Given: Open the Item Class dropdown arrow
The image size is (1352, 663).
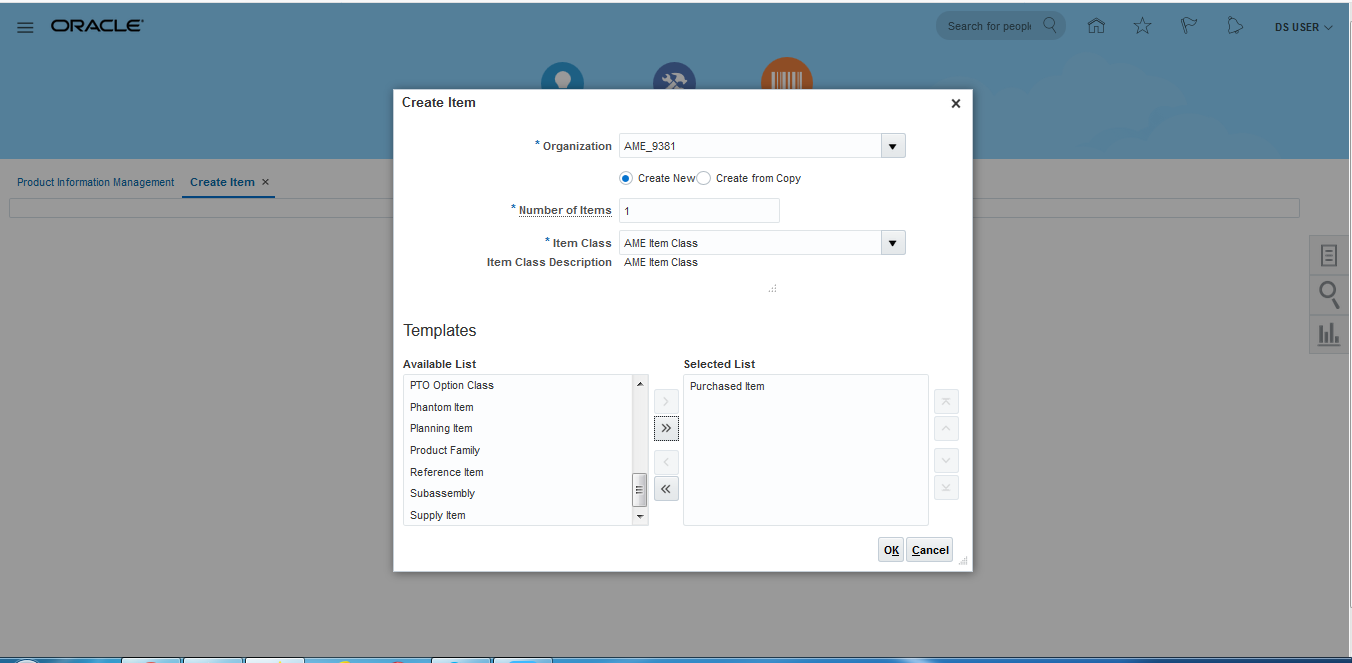Looking at the screenshot, I should 893,243.
